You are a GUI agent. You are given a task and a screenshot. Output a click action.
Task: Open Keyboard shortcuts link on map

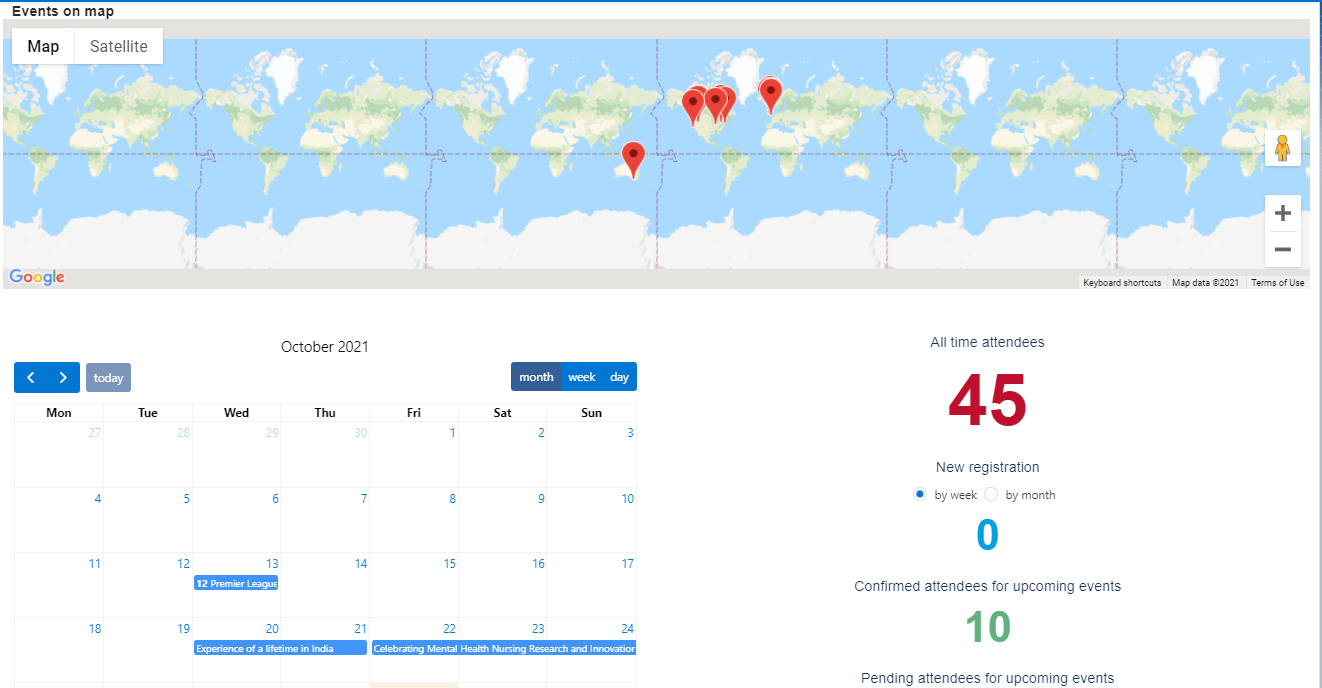point(1122,283)
